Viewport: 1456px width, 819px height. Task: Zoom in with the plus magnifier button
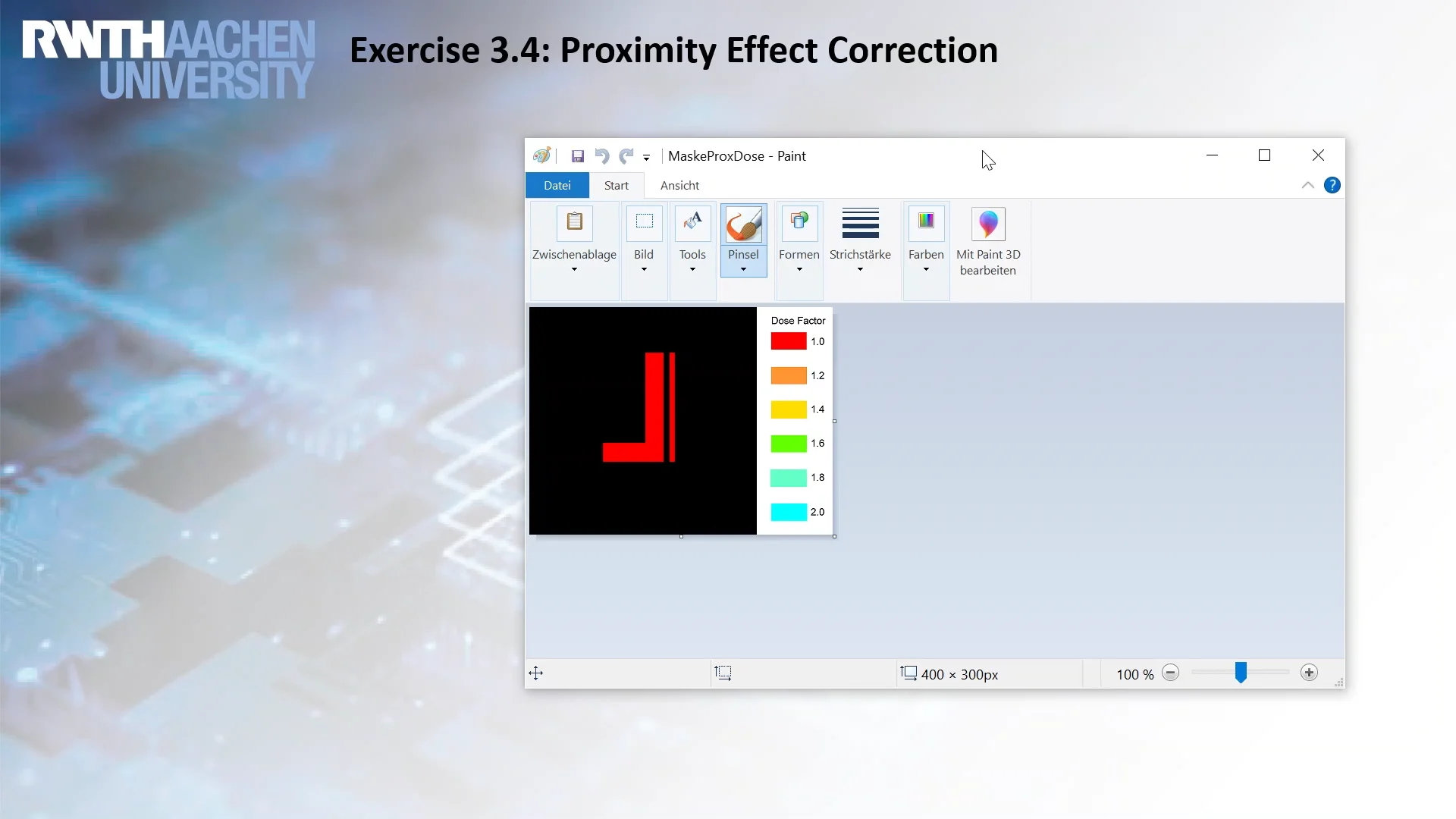tap(1309, 673)
